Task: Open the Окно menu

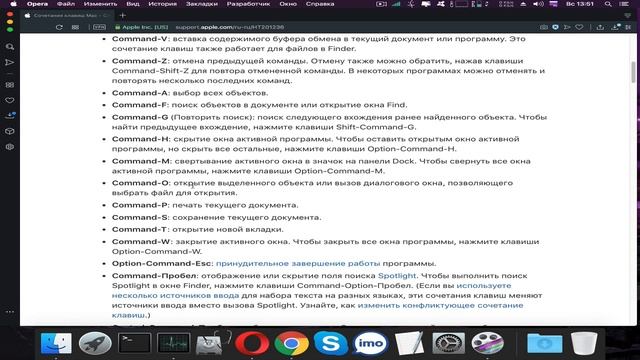Action: pos(288,4)
